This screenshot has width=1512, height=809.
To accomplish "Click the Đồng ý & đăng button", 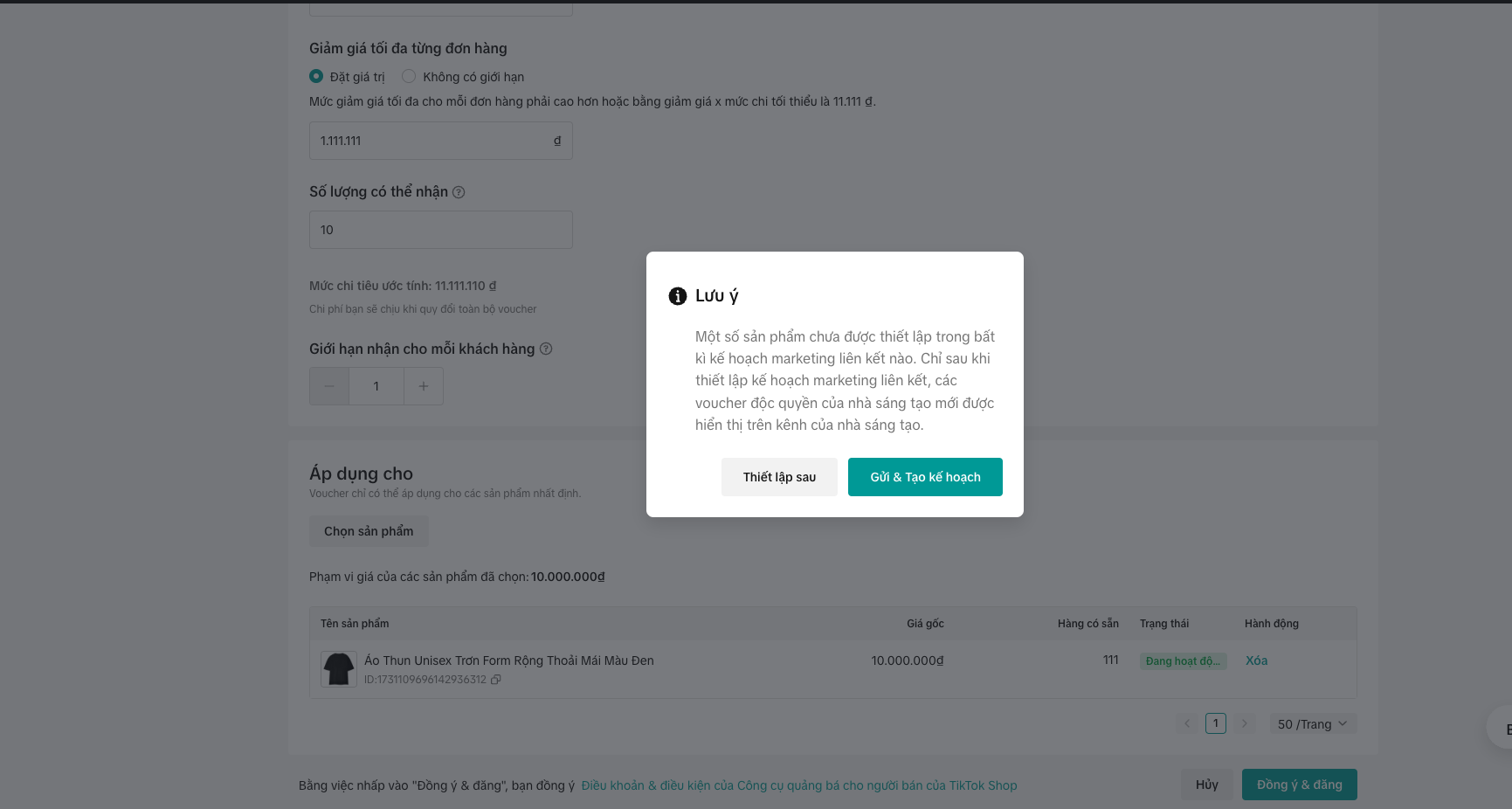I will coord(1299,785).
